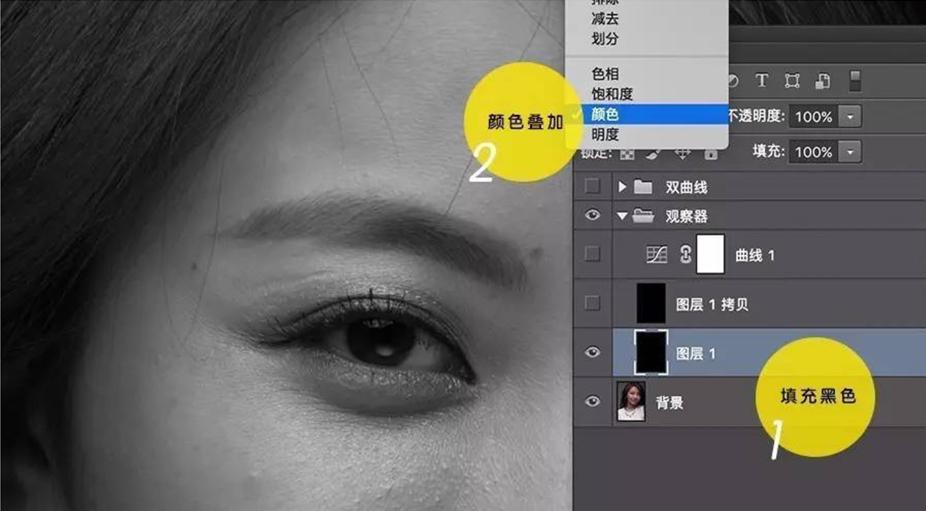Click the folder icon of 双曲线 group
This screenshot has height=511, width=926.
643,187
